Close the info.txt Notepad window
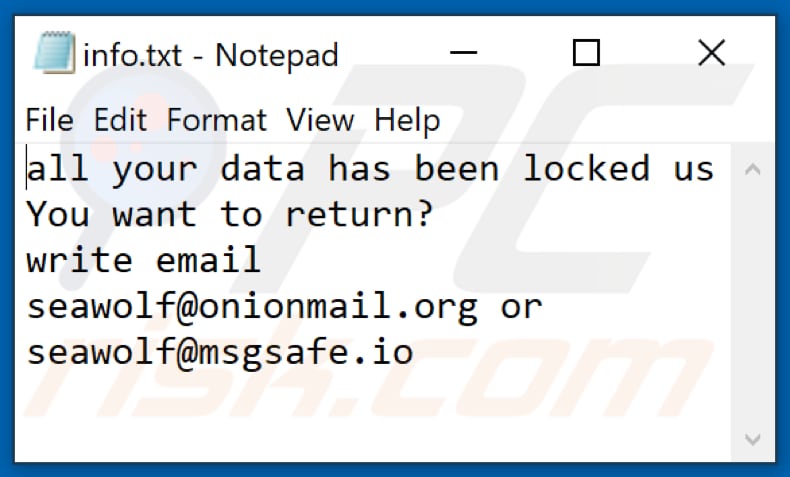The width and height of the screenshot is (790, 477). (711, 53)
